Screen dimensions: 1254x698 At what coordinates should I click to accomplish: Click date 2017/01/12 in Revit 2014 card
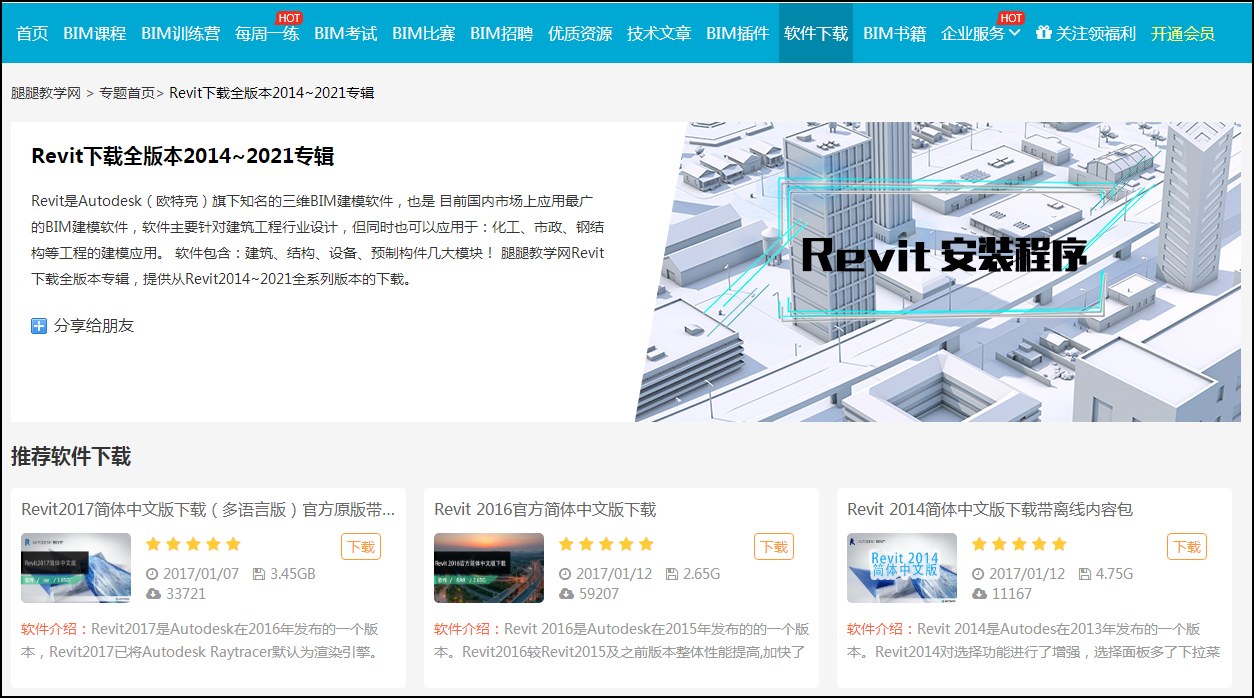pos(1027,574)
